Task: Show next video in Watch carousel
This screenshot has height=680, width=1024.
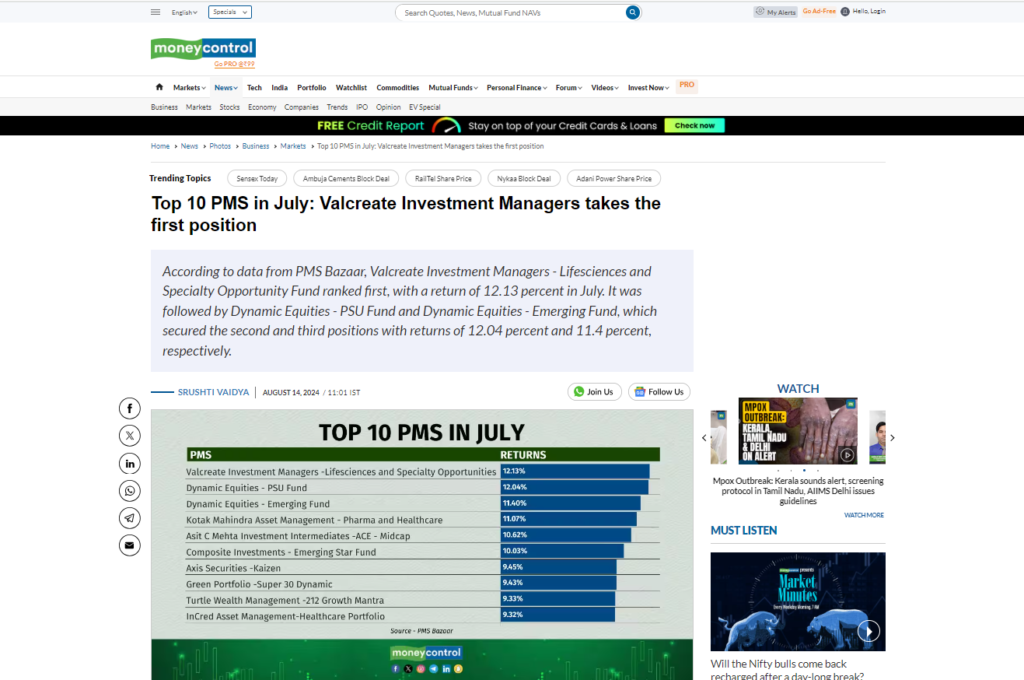Action: pyautogui.click(x=892, y=437)
